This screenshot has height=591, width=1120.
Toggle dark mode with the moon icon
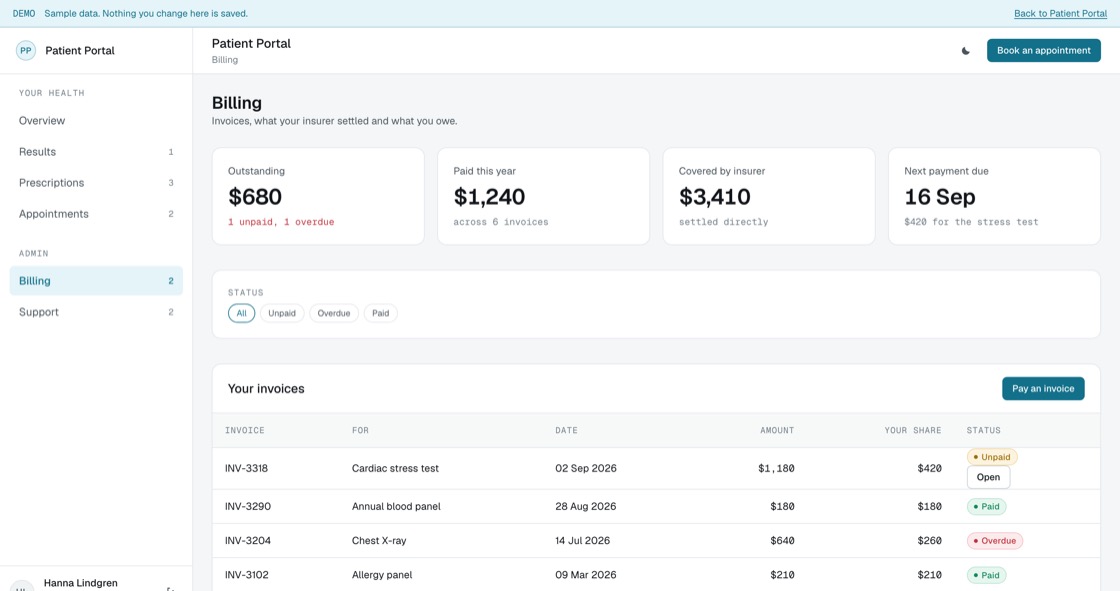[965, 51]
